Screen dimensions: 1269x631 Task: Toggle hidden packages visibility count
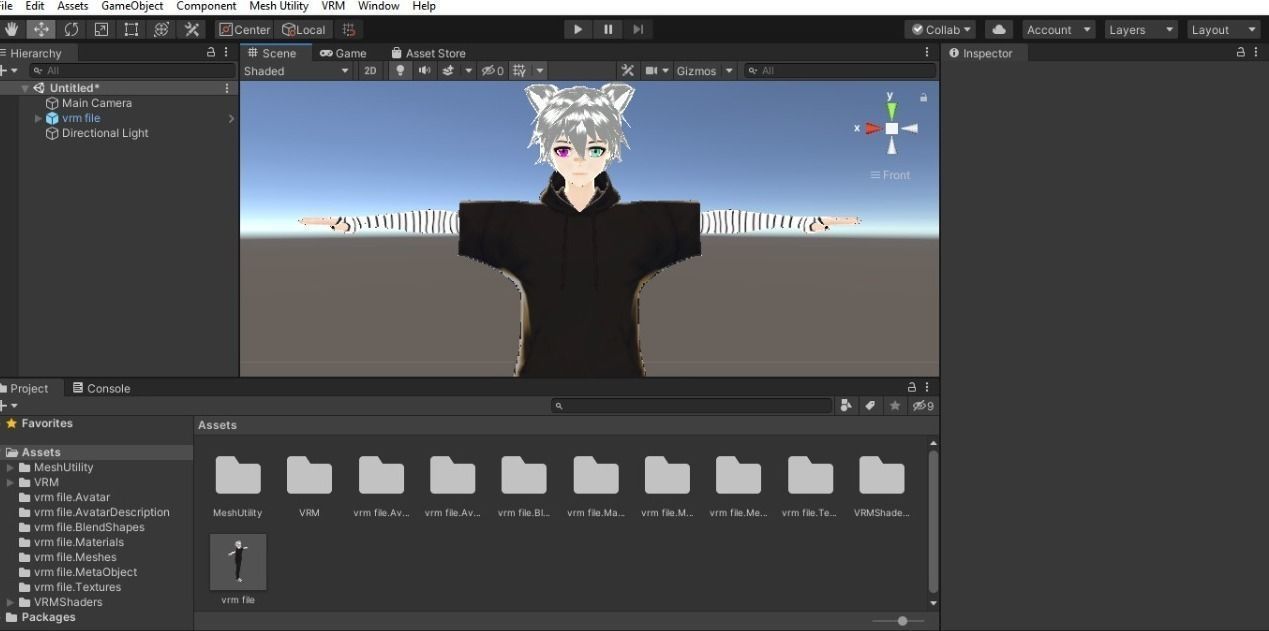[923, 406]
